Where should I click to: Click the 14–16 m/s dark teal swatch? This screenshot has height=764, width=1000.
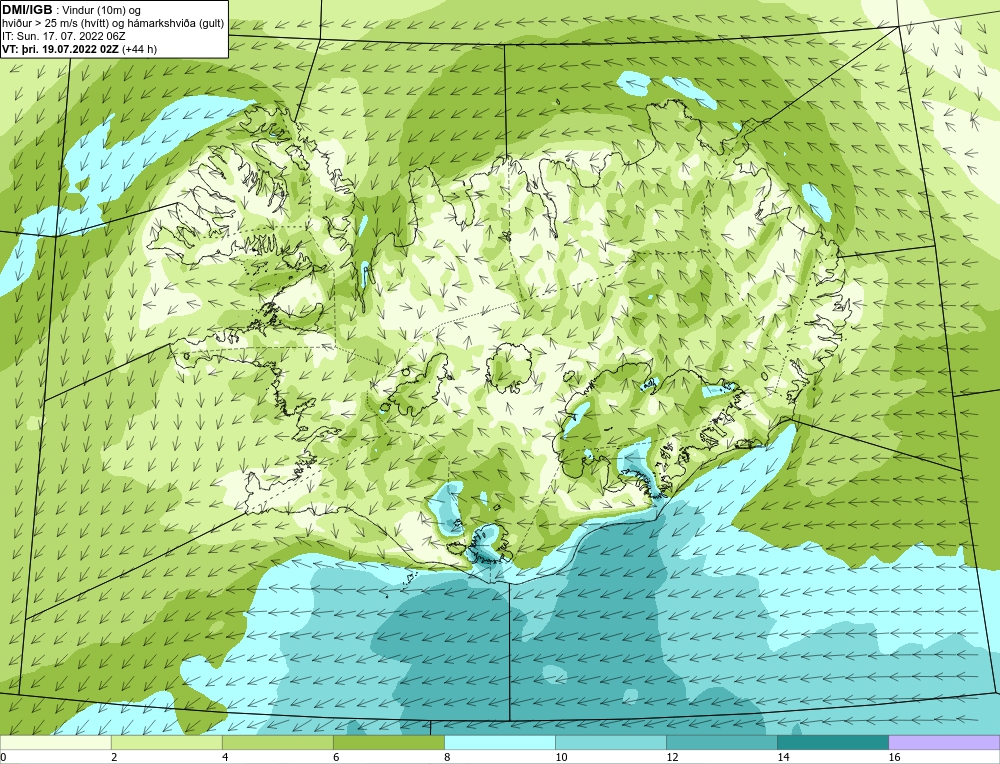[x=832, y=742]
